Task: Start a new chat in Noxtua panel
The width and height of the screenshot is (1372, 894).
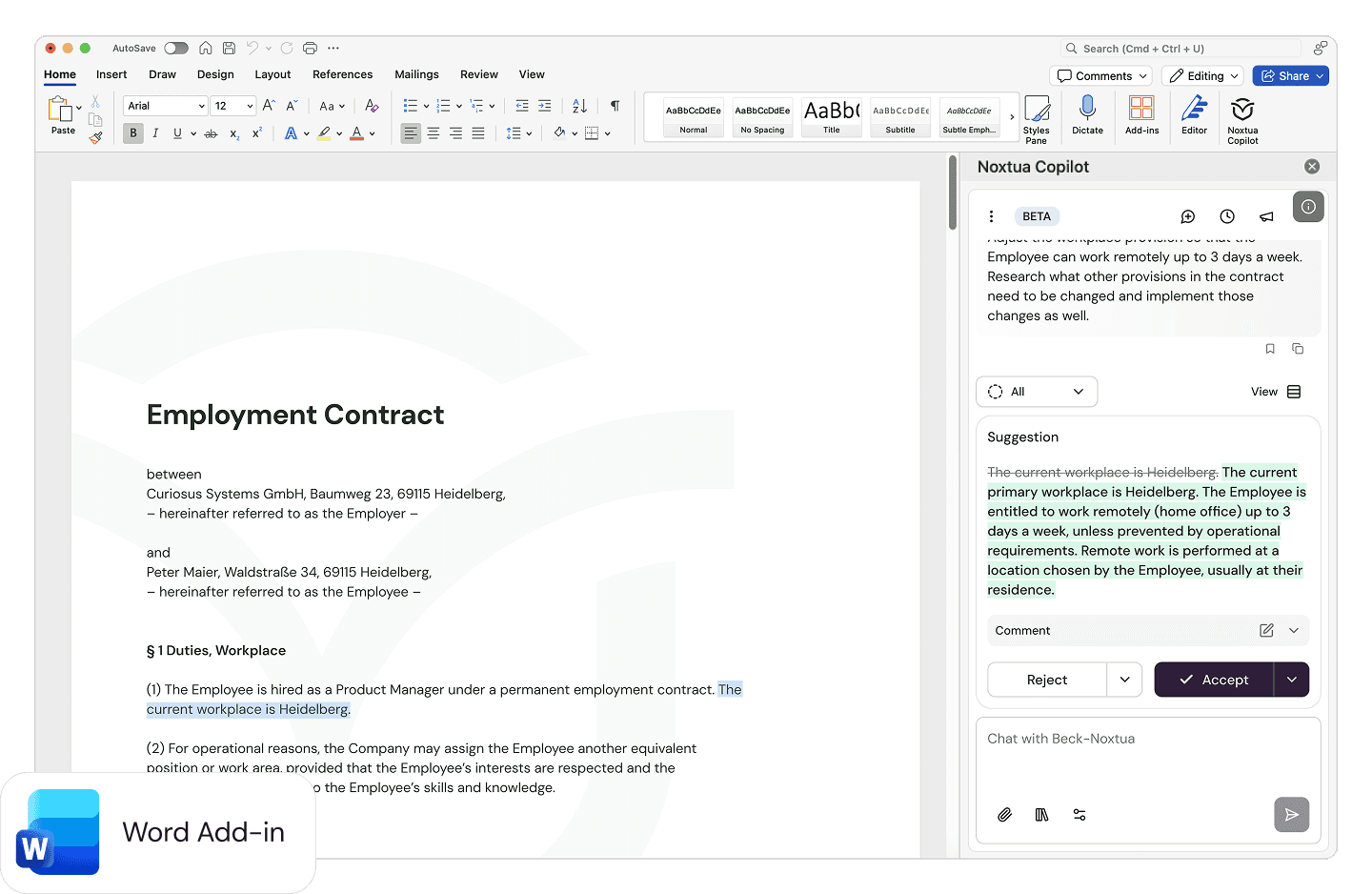Action: (1188, 216)
